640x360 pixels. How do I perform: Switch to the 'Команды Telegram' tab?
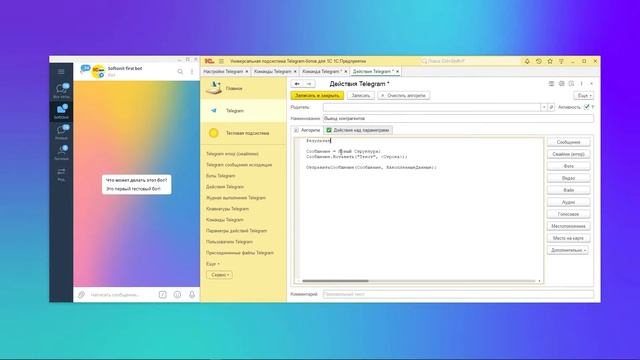click(x=272, y=71)
